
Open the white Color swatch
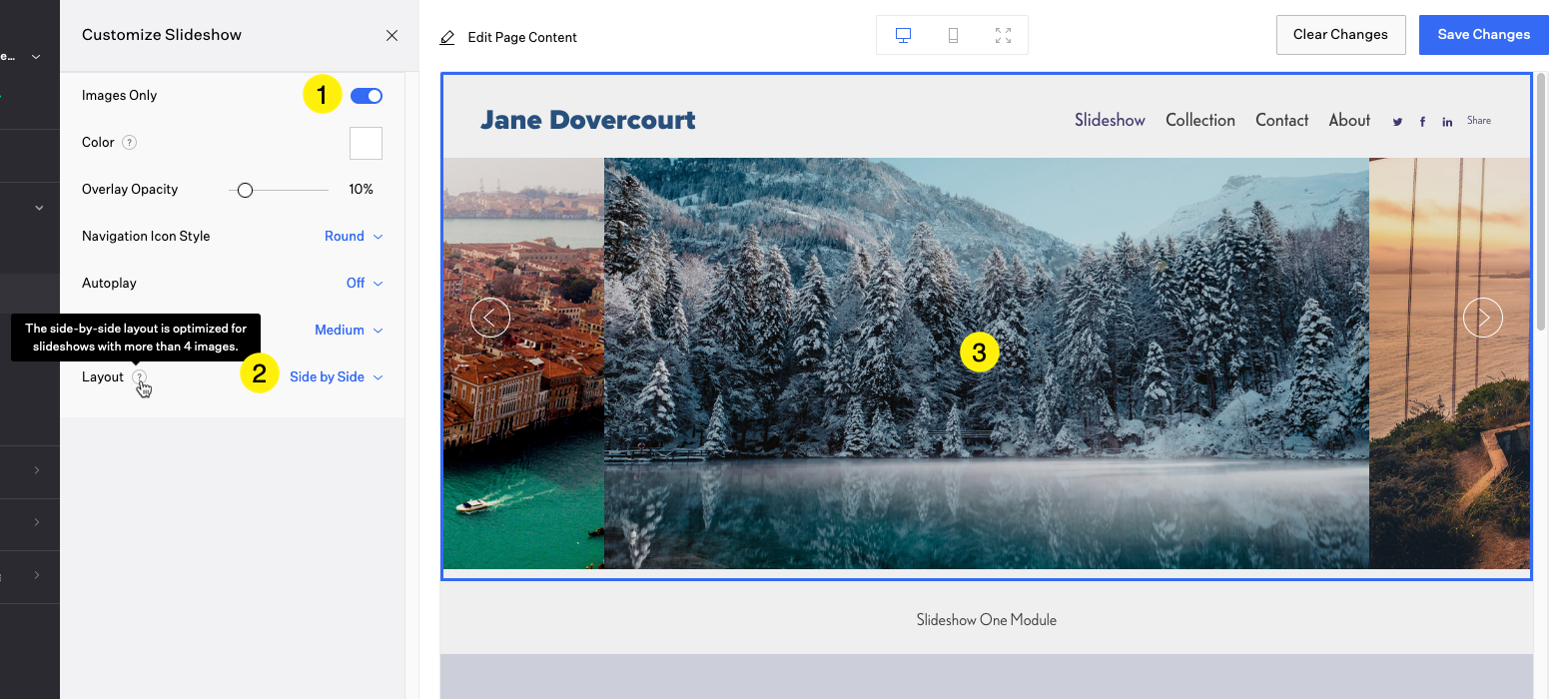coord(366,143)
